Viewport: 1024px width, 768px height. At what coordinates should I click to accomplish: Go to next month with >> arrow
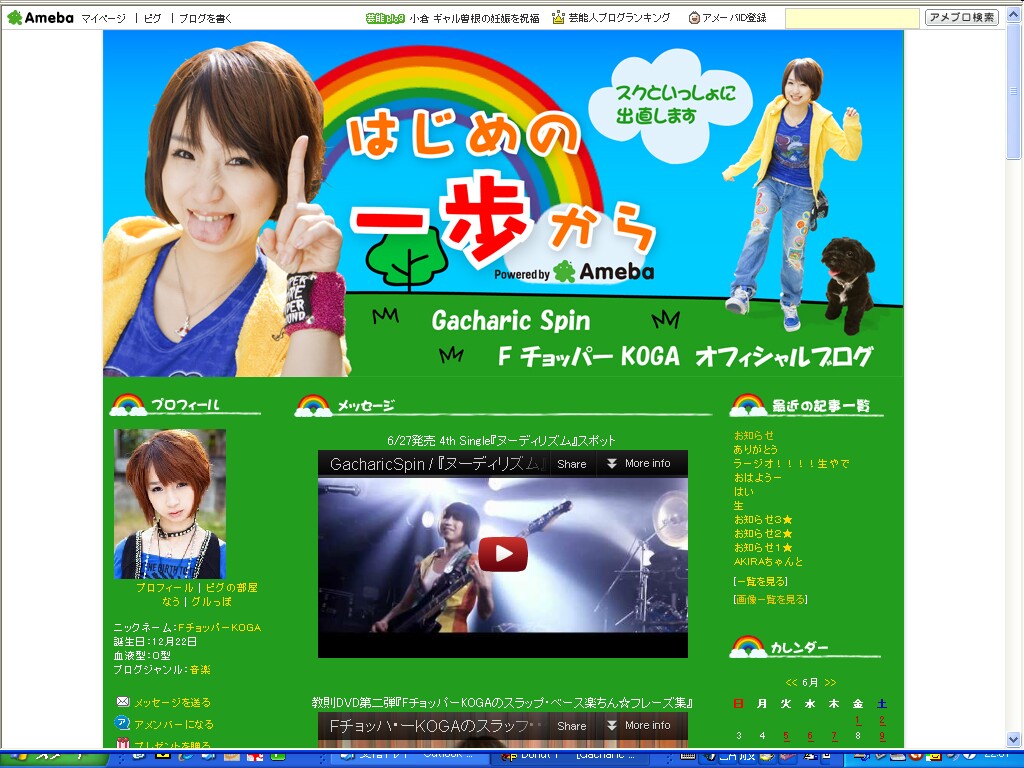tap(830, 682)
